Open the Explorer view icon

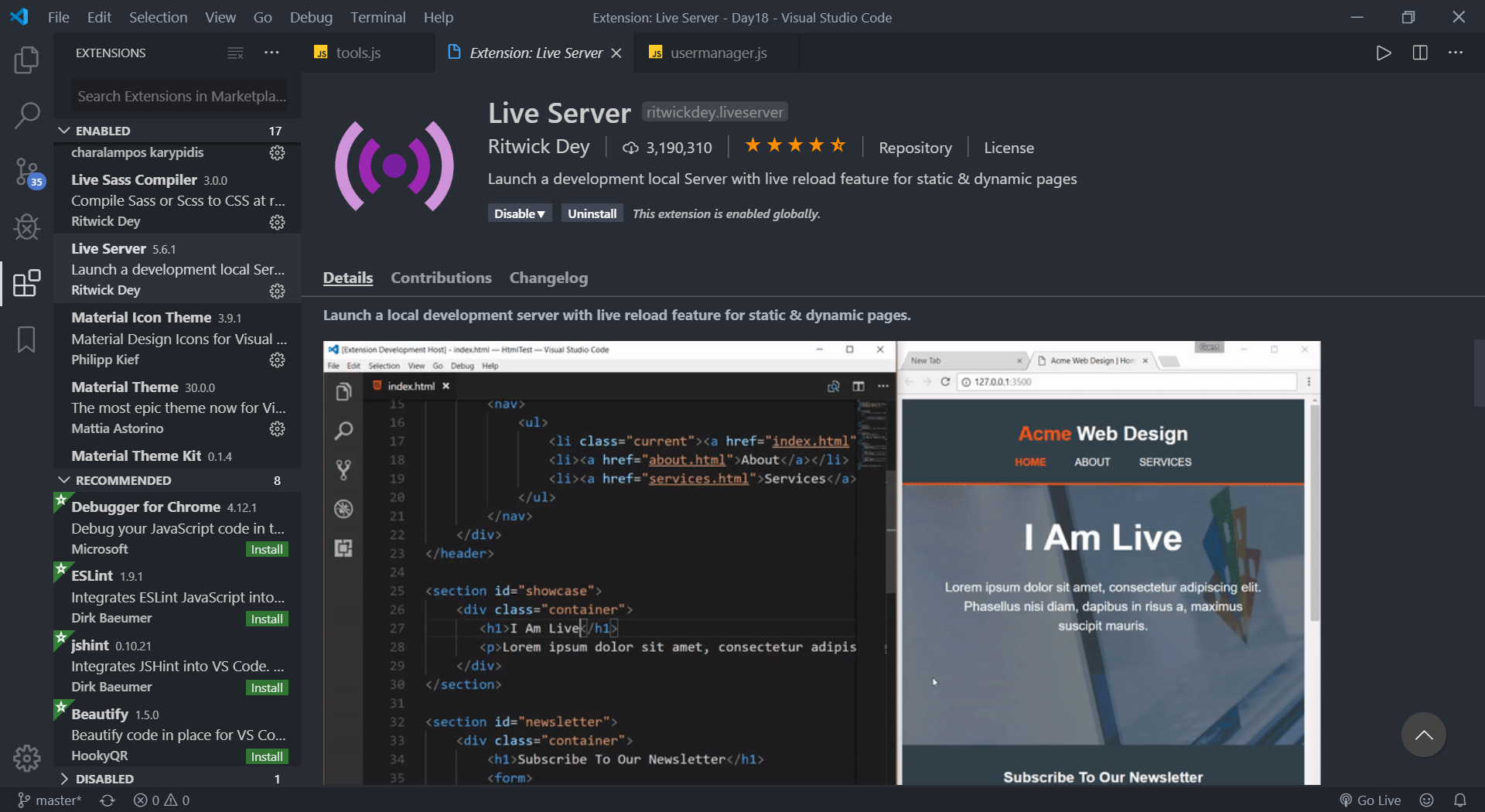tap(26, 60)
